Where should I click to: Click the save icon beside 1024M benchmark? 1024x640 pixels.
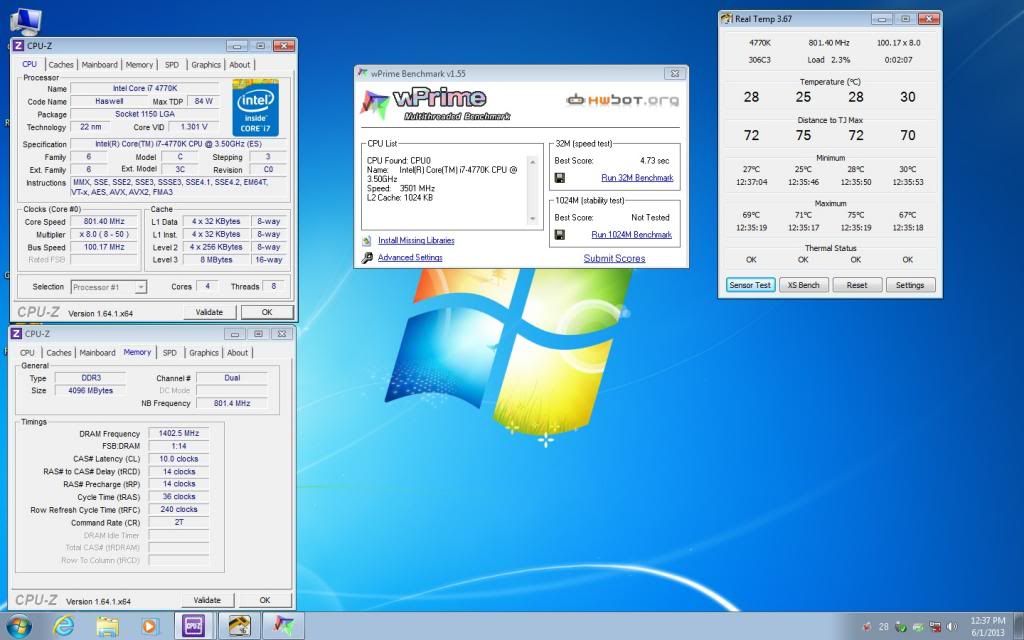pyautogui.click(x=560, y=234)
